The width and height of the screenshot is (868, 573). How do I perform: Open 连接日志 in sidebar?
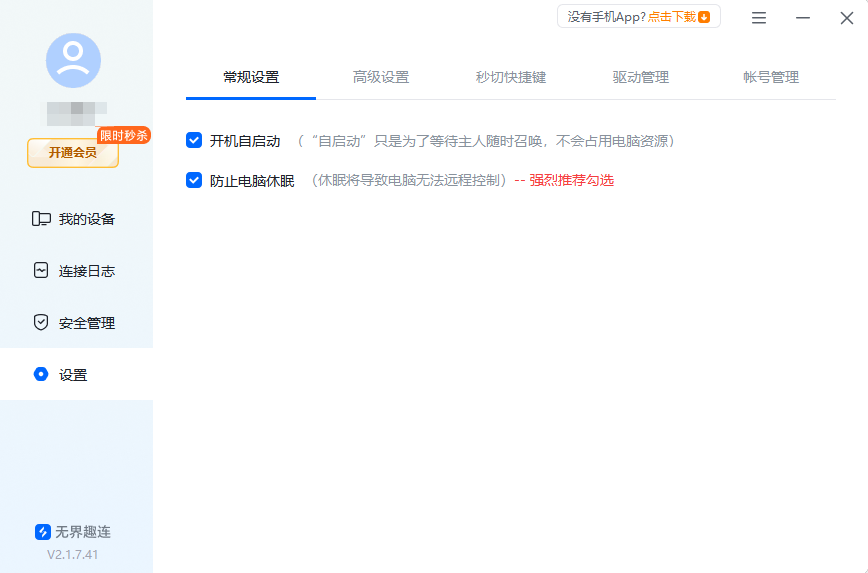point(76,271)
